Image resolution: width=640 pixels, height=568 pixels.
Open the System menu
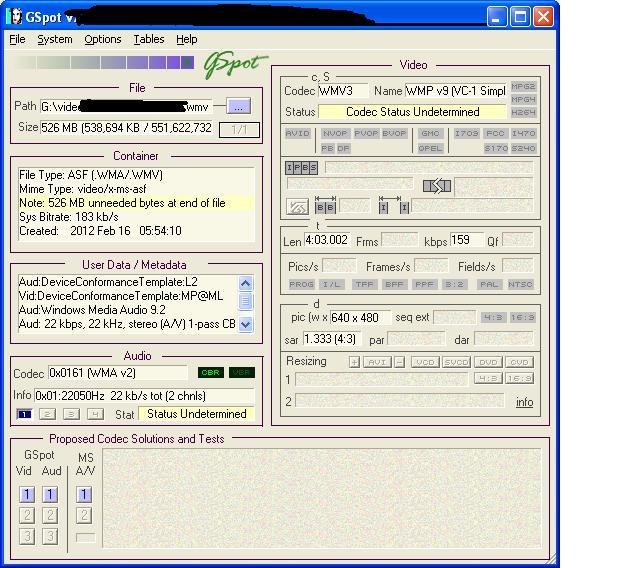pos(55,39)
